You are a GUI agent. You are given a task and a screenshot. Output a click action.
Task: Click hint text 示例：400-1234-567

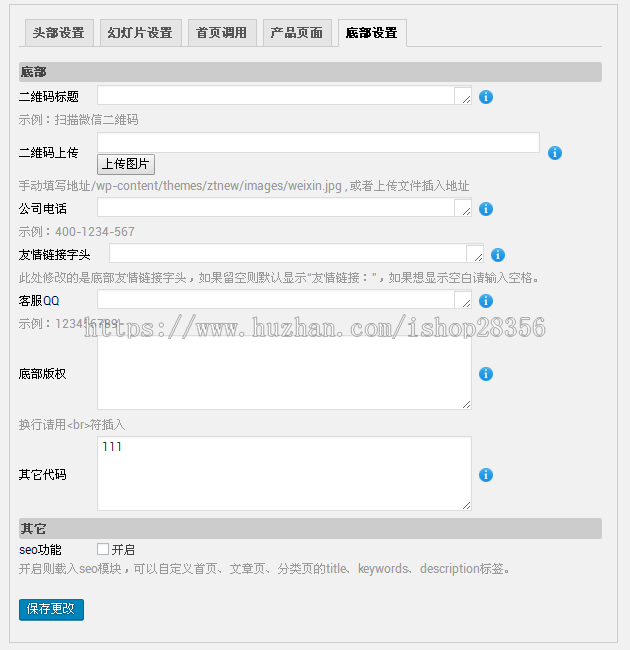tap(77, 232)
